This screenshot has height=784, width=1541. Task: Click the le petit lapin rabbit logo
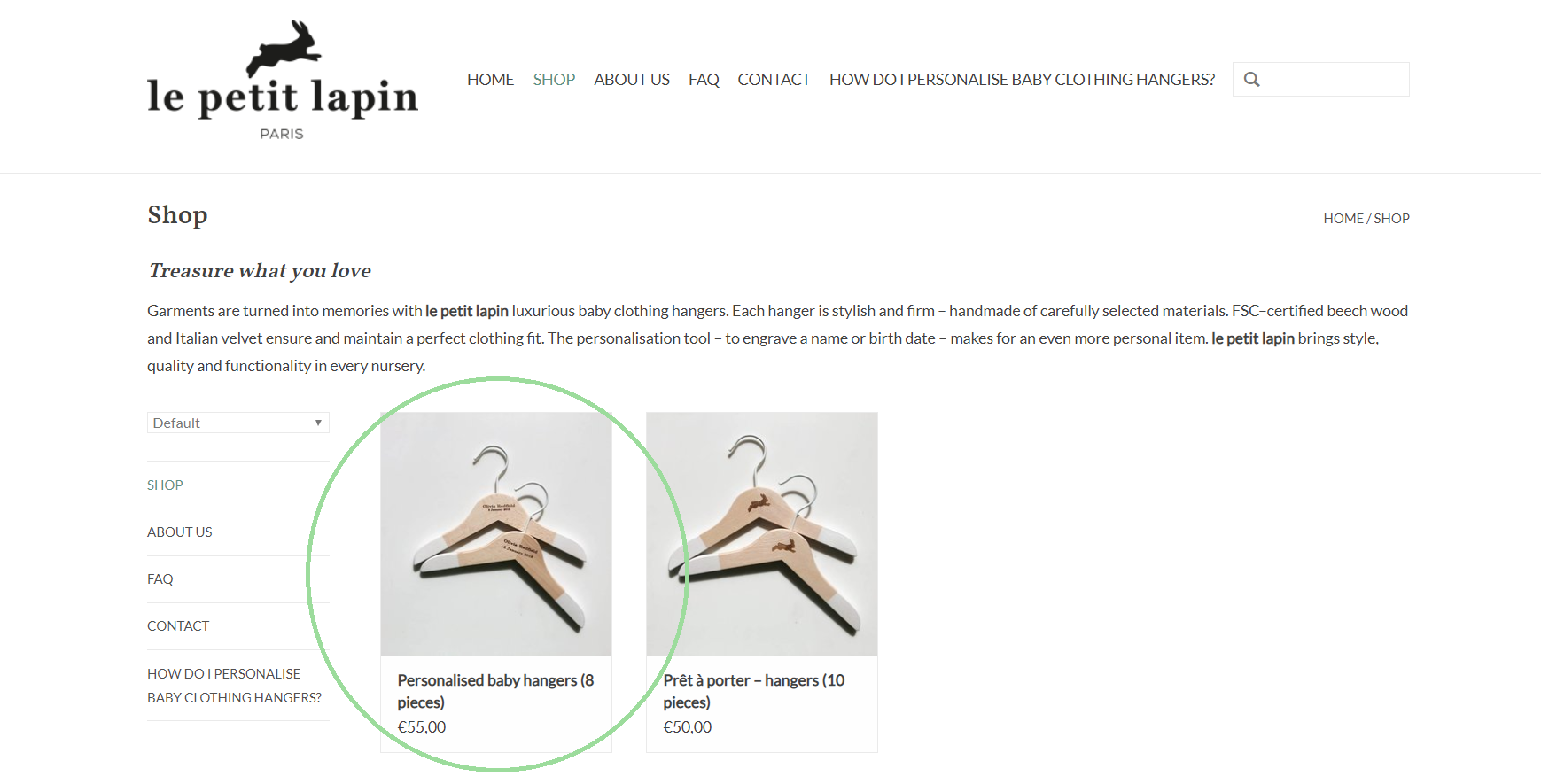click(283, 82)
